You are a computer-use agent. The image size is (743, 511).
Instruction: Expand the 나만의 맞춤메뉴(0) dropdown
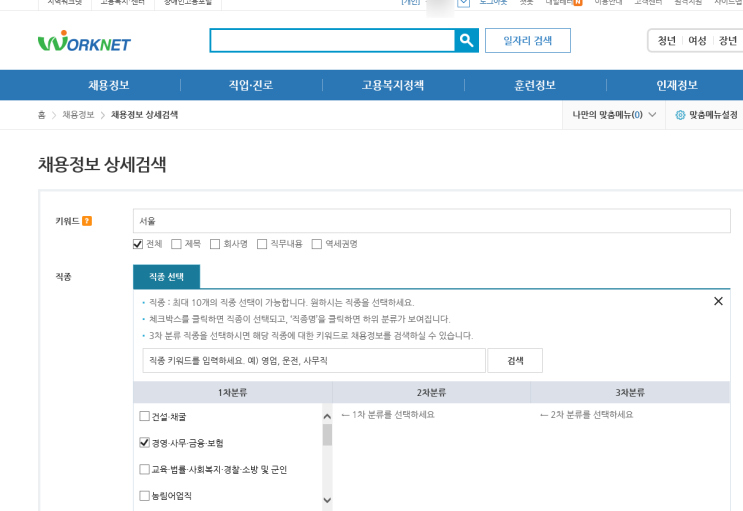point(614,115)
